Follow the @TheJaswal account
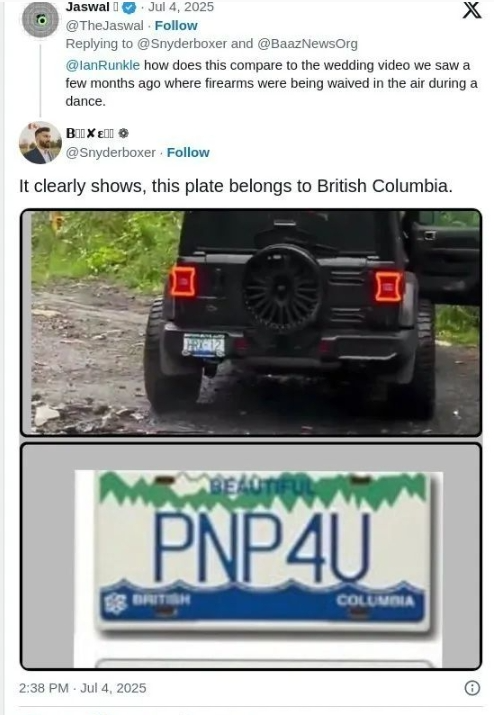The height and width of the screenshot is (715, 494). 176,26
